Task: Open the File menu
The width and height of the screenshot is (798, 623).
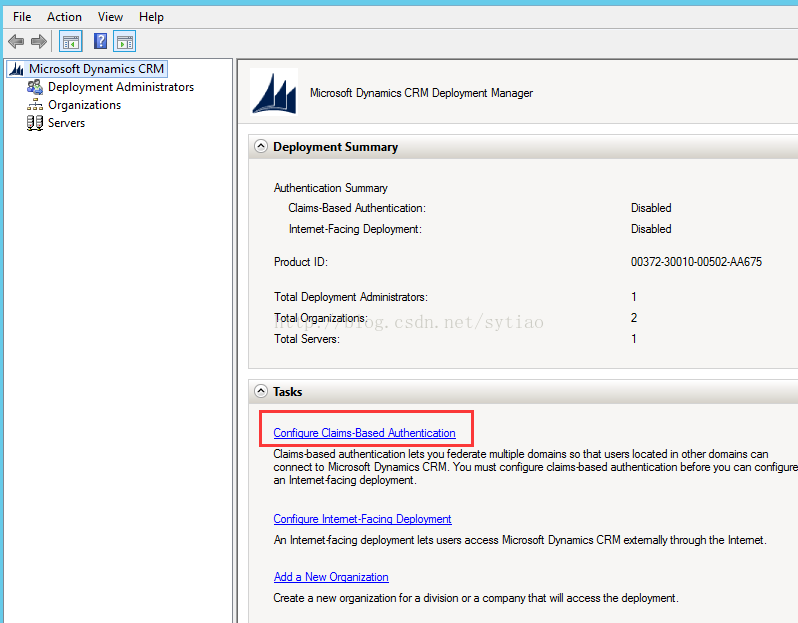Action: click(22, 17)
